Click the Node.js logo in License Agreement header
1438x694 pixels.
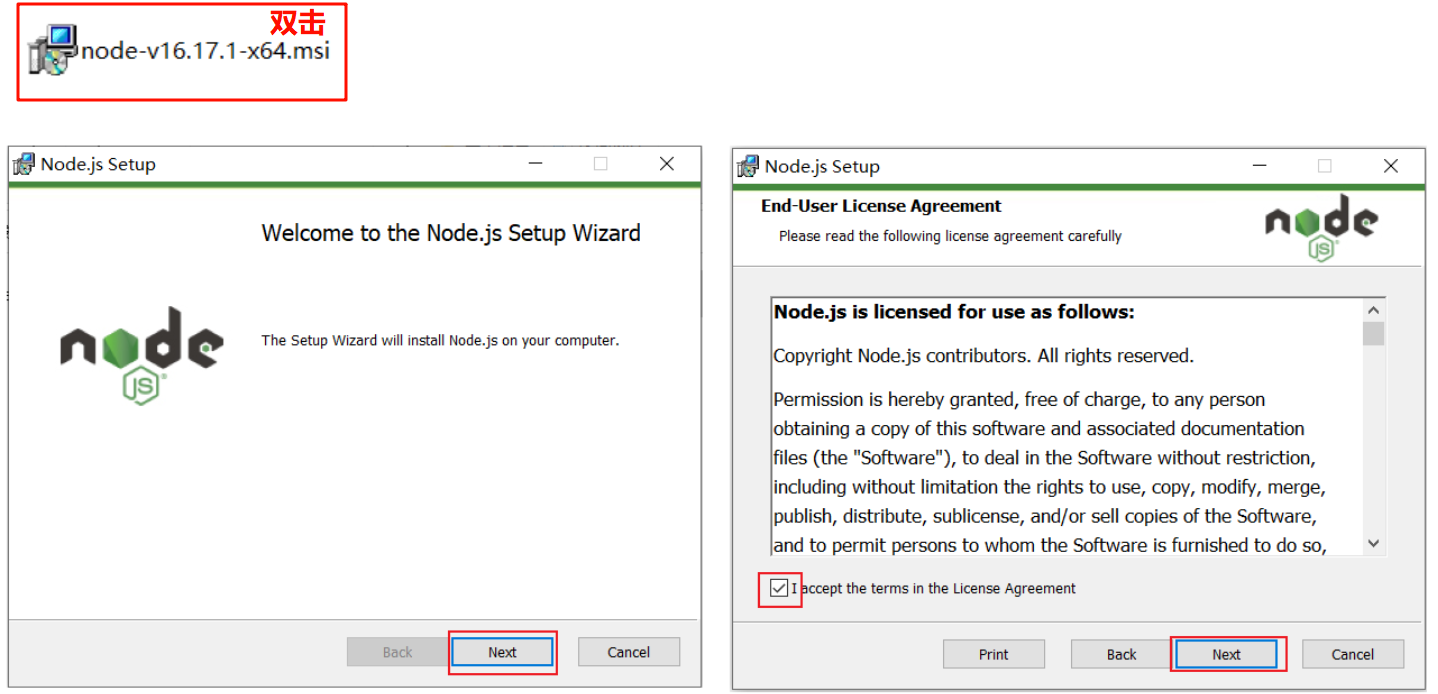tap(1321, 228)
